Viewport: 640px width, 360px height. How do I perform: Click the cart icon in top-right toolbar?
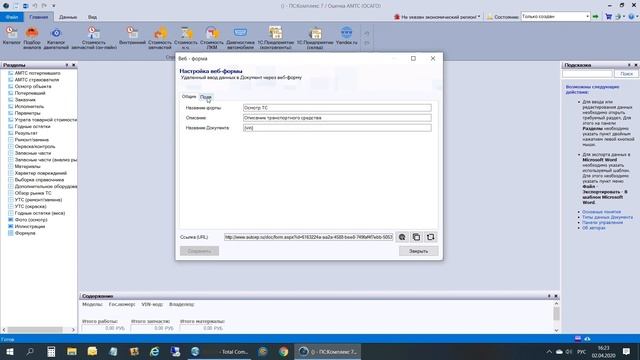(x=609, y=17)
